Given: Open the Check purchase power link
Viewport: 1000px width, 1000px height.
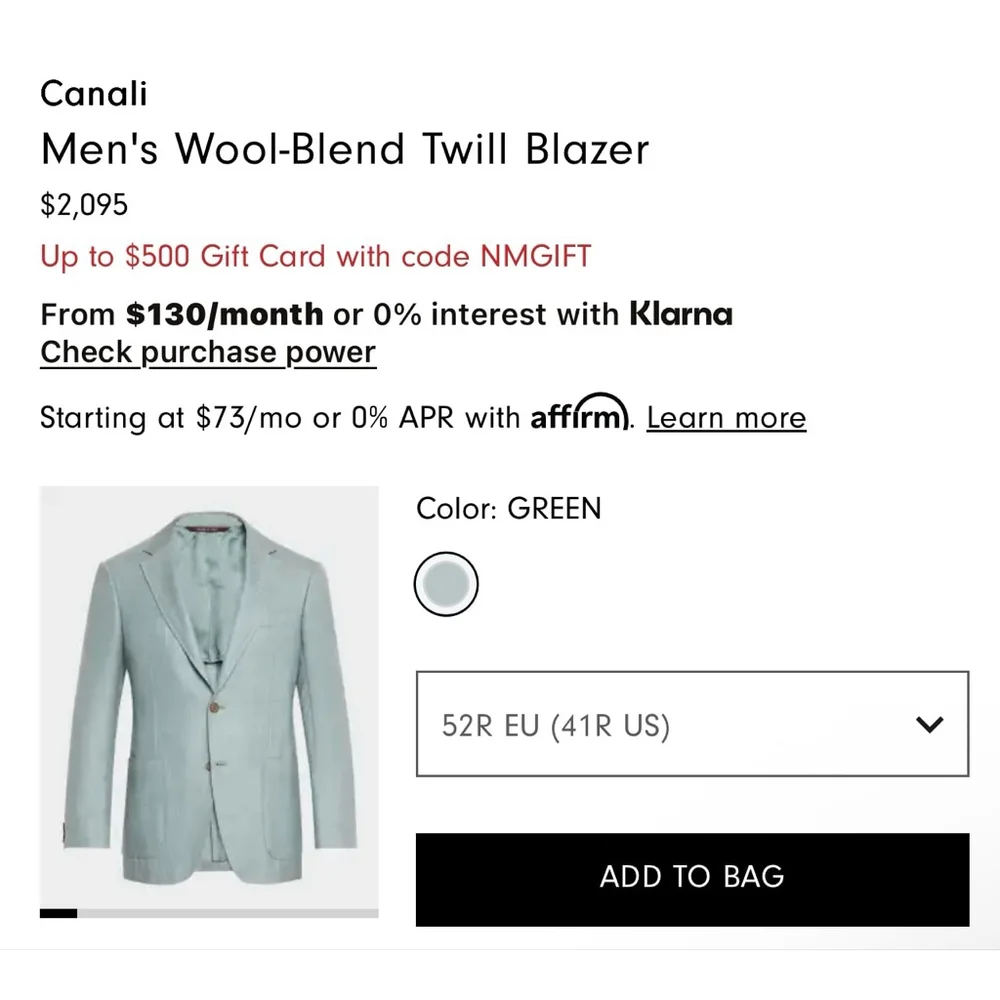Looking at the screenshot, I should click(x=206, y=352).
